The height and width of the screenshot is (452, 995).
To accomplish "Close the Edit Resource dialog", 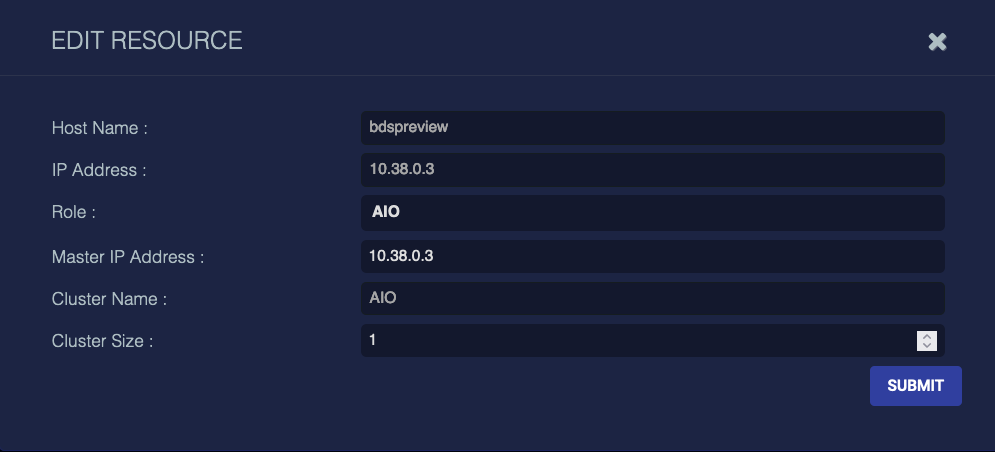I will point(937,42).
